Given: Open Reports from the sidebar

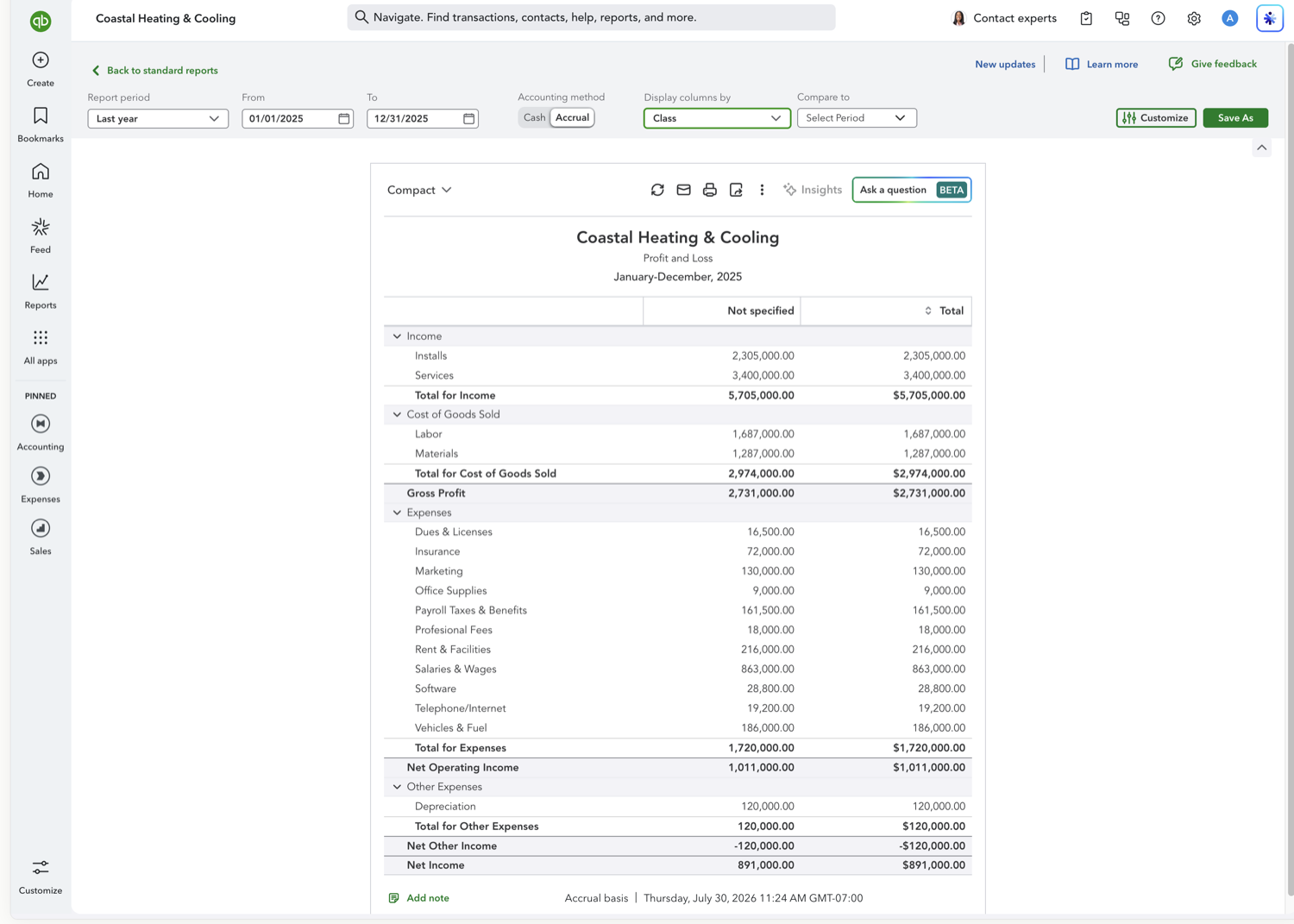Looking at the screenshot, I should pos(41,292).
